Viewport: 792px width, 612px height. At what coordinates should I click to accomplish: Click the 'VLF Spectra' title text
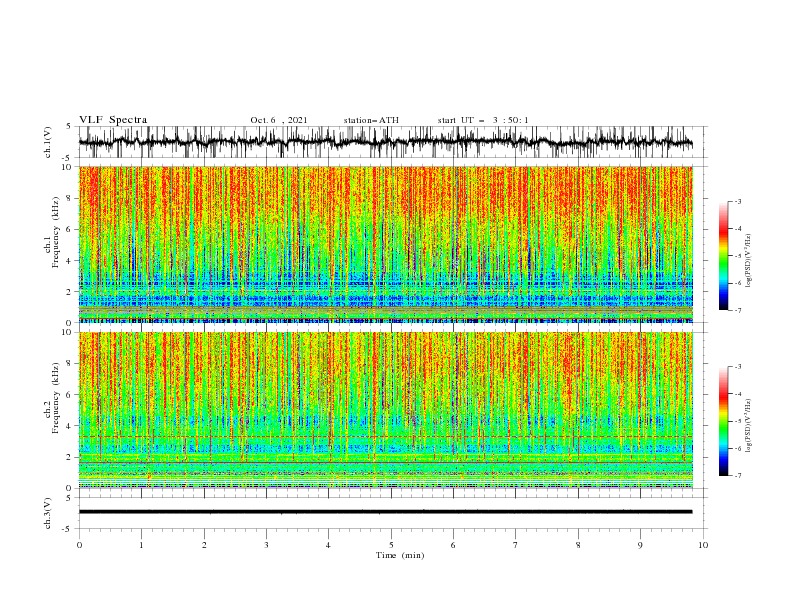coord(113,120)
